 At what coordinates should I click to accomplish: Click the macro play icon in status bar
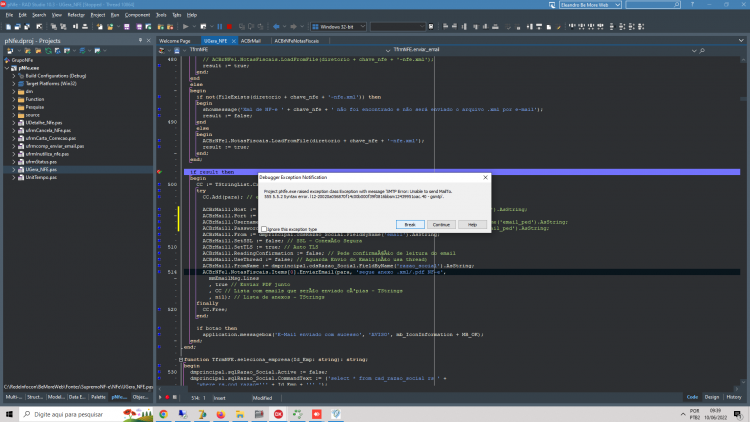click(160, 398)
